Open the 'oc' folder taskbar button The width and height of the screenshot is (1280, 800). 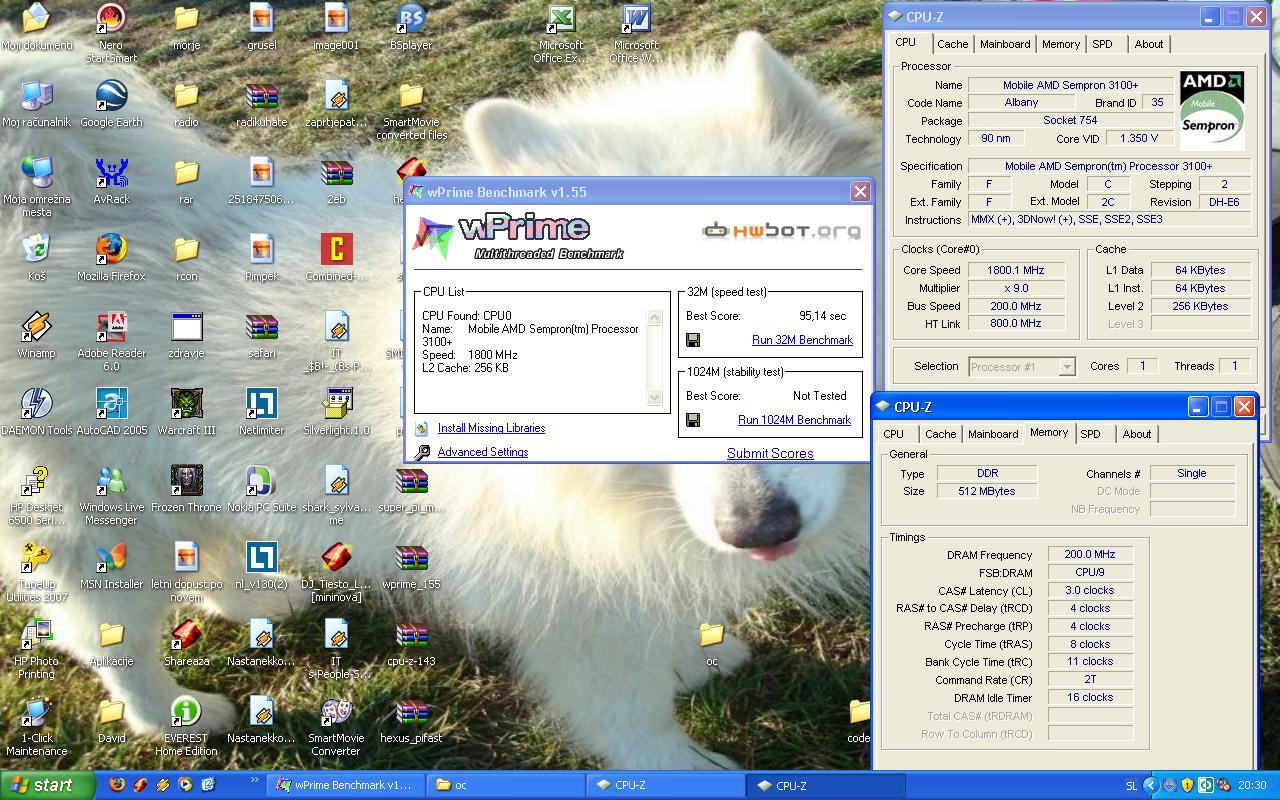pos(505,785)
